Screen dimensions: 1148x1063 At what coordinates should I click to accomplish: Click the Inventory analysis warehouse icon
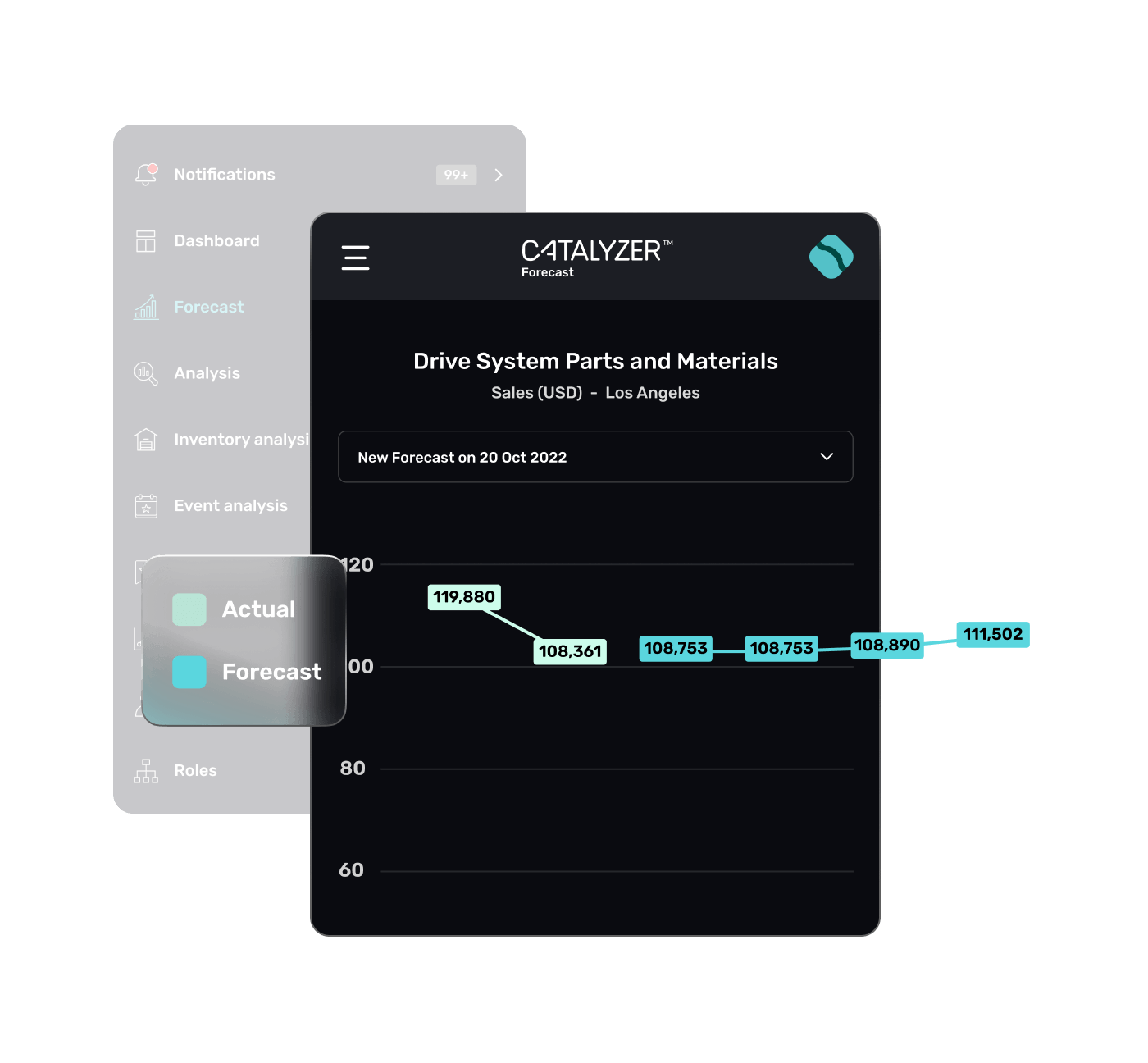click(x=146, y=440)
